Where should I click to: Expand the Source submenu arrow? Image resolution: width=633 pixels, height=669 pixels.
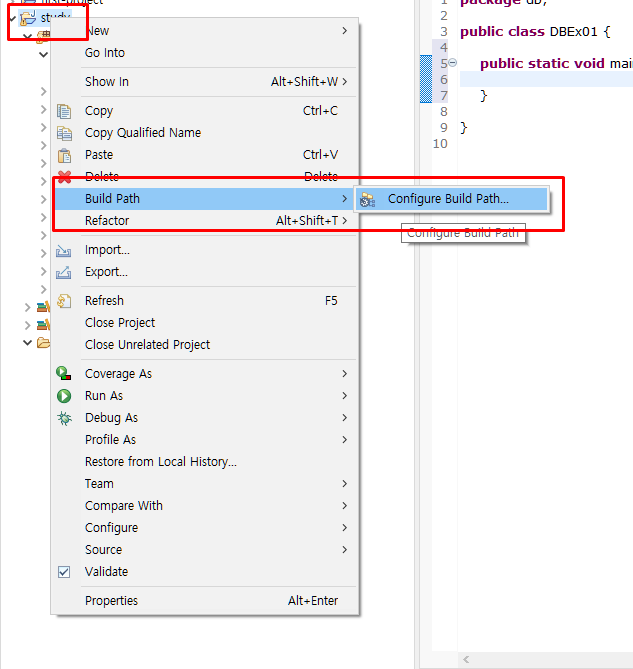pos(345,550)
